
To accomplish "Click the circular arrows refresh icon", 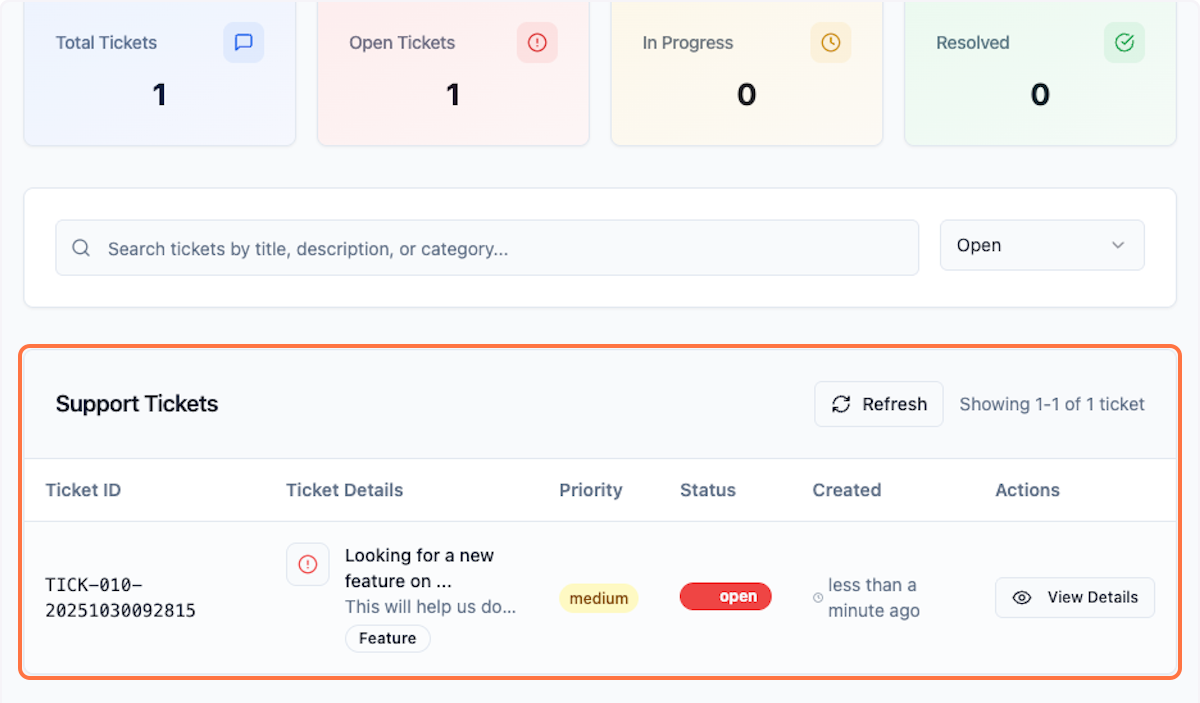I will tap(841, 404).
